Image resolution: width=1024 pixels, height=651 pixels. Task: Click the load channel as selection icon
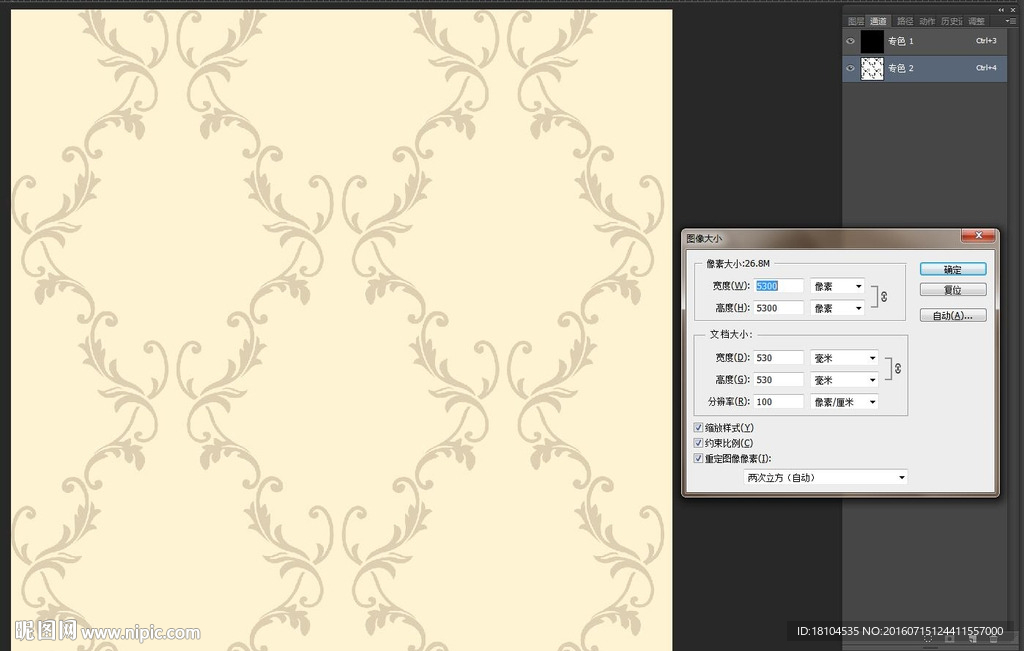(x=928, y=639)
